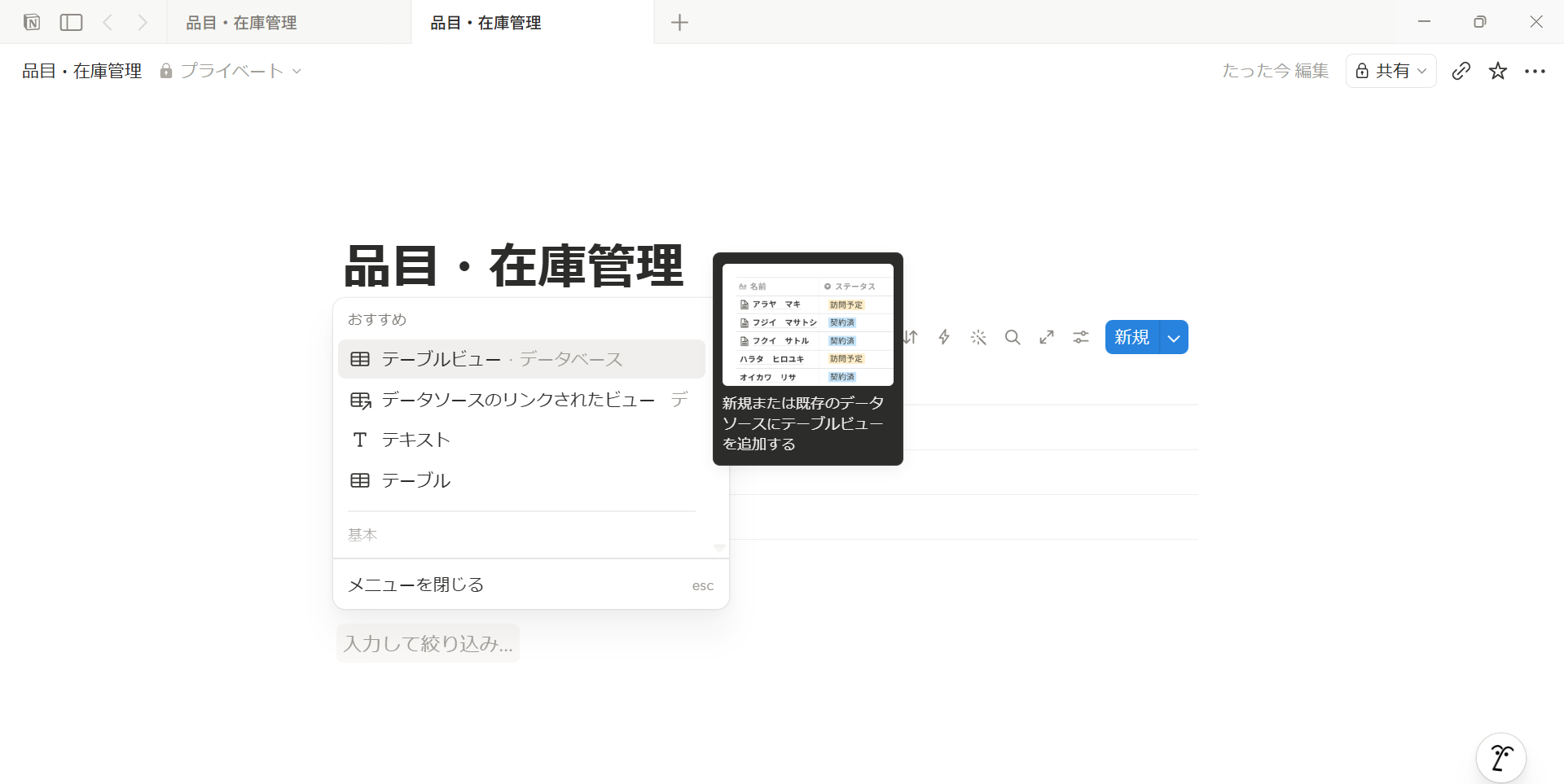Viewport: 1564px width, 784px height.
Task: Click the lightning automation icon
Action: 944,337
